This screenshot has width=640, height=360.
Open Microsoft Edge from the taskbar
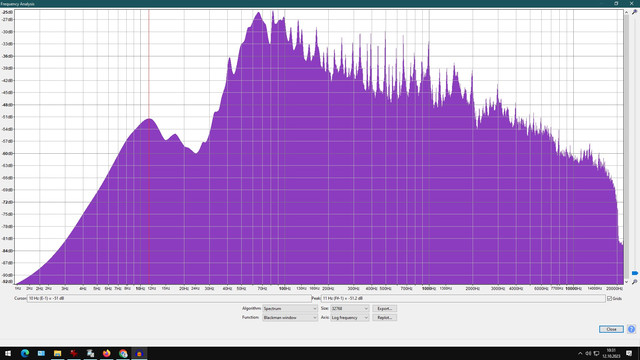[25, 353]
